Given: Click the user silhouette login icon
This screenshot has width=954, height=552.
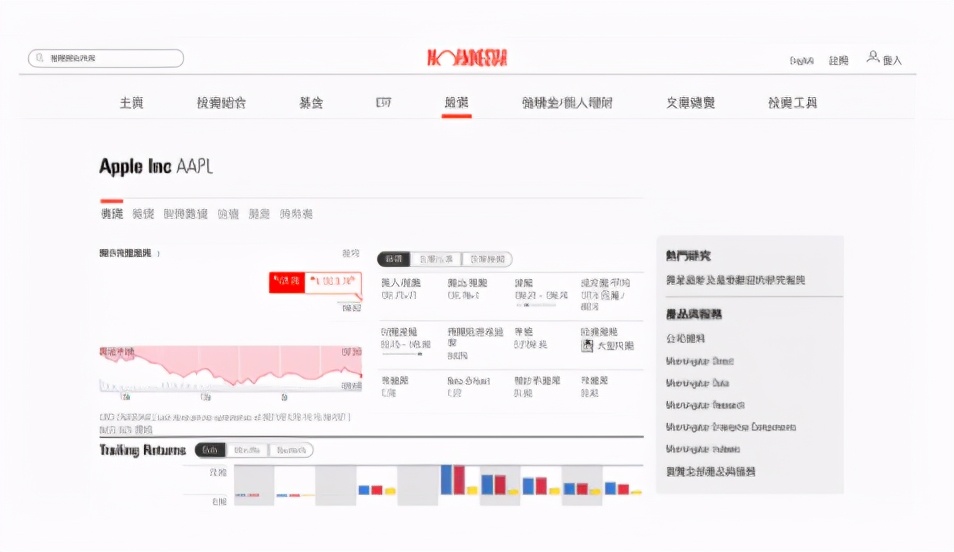Looking at the screenshot, I should (873, 57).
